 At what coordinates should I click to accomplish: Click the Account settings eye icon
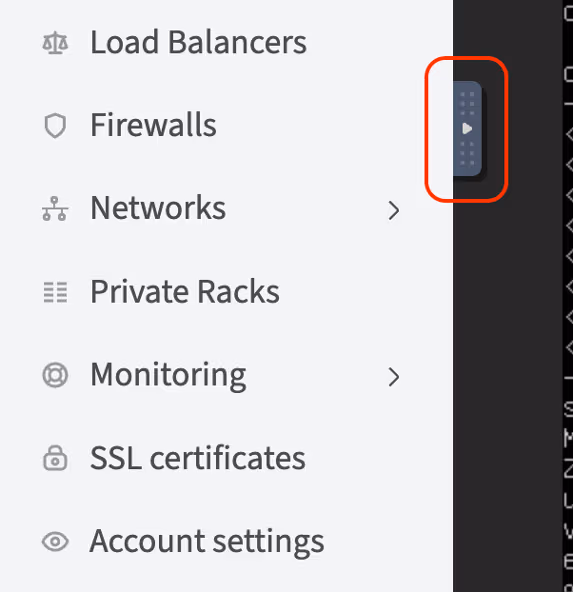pos(55,541)
